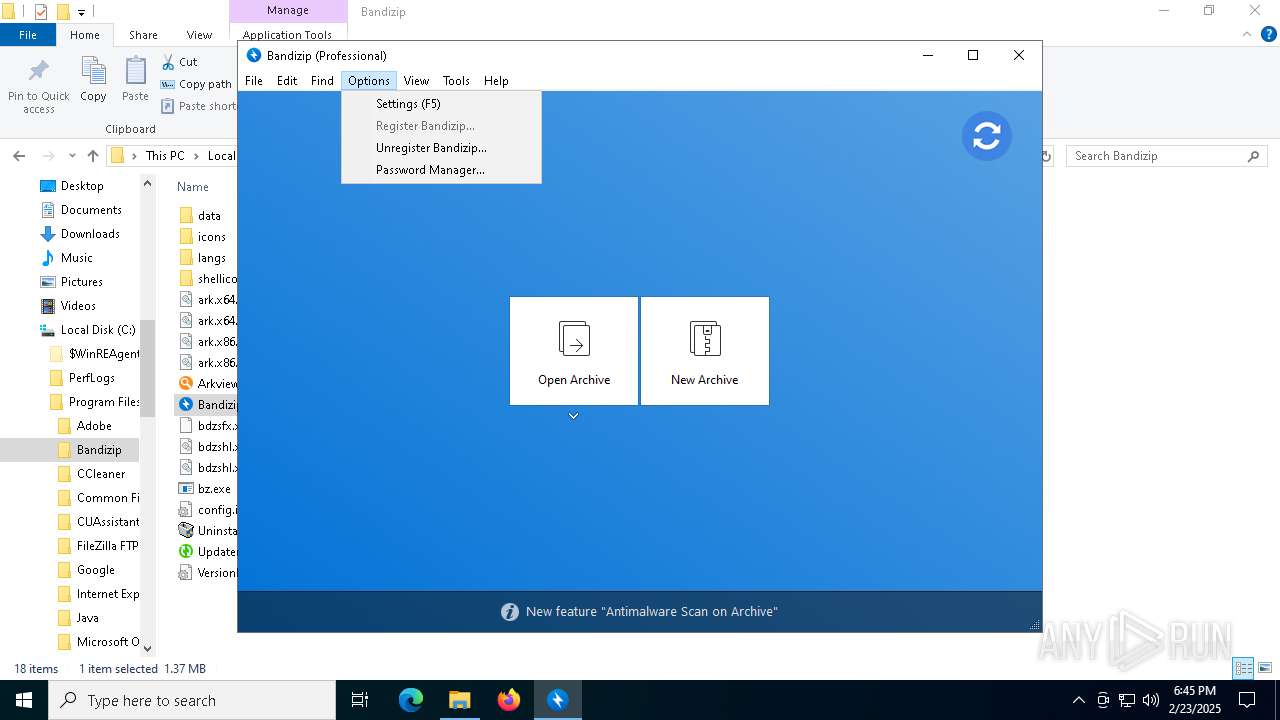Select Local Disk (C:) in navigation pane
Image resolution: width=1280 pixels, height=720 pixels.
point(97,330)
